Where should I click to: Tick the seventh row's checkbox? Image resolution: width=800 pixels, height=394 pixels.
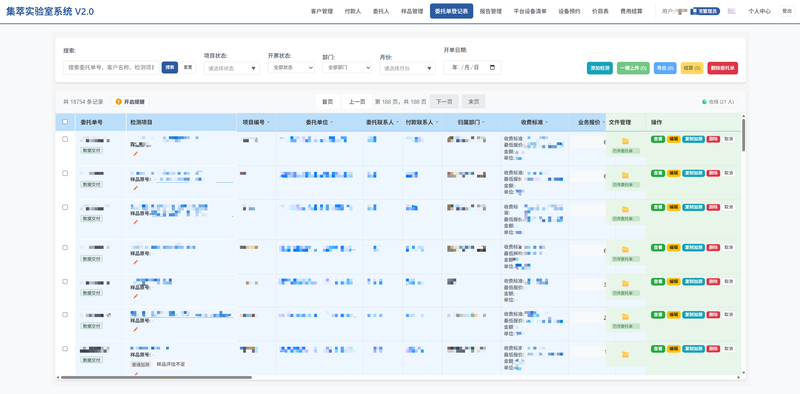pyautogui.click(x=65, y=349)
